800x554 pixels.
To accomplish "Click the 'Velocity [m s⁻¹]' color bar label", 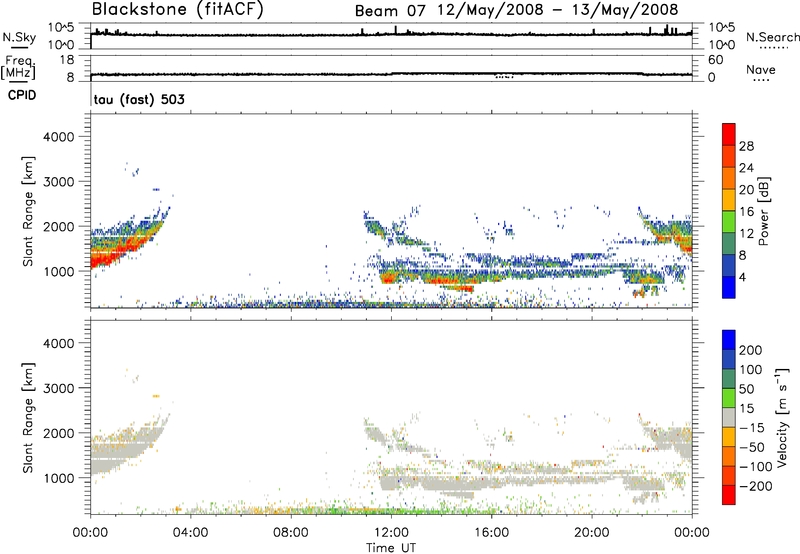I will pyautogui.click(x=782, y=417).
